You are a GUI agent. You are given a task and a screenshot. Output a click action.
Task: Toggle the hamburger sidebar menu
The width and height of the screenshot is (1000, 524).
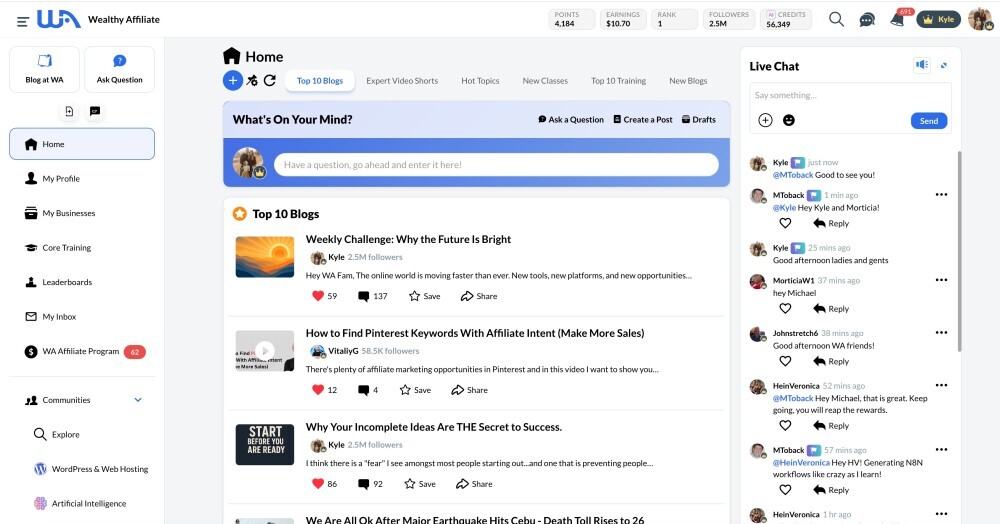(x=22, y=20)
